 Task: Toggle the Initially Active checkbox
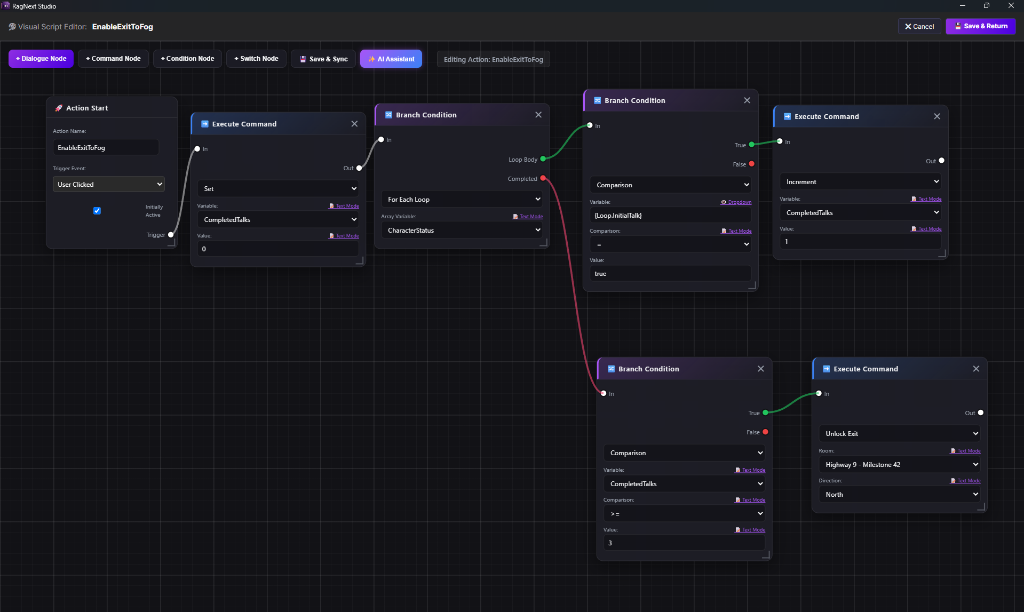(x=97, y=210)
